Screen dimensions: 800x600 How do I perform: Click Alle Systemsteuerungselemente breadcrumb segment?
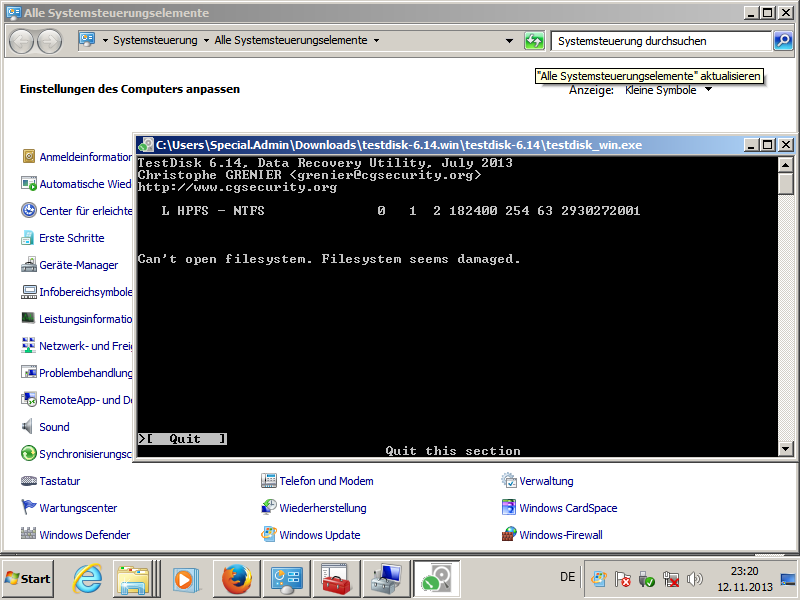click(x=291, y=40)
